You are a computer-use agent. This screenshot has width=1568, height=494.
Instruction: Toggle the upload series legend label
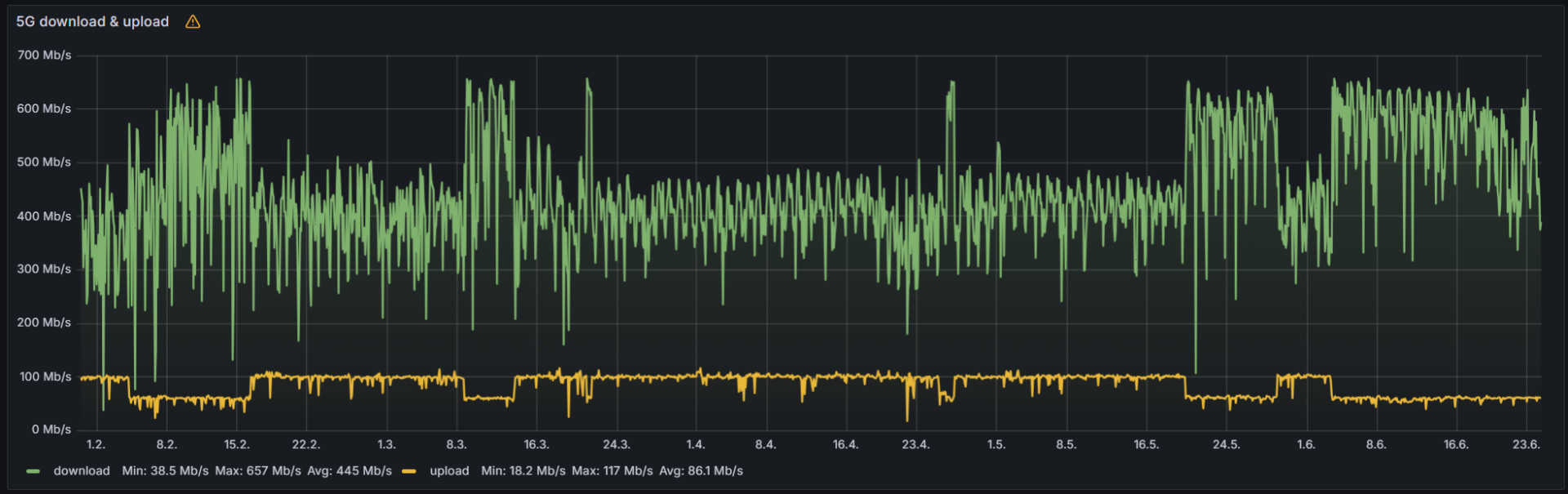click(x=449, y=471)
